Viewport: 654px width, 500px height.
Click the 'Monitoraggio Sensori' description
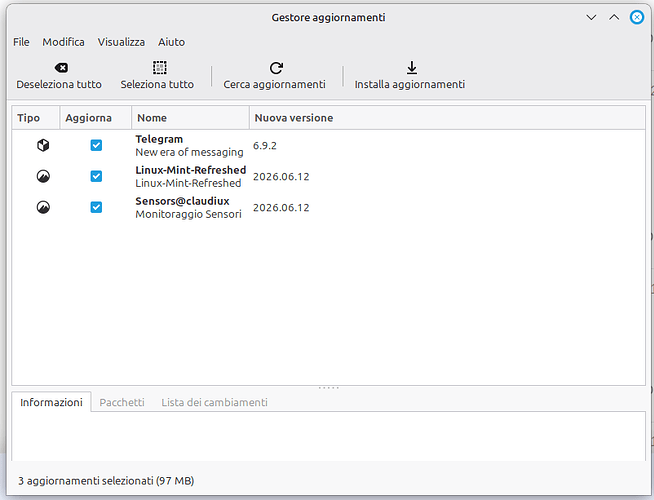[x=189, y=214]
